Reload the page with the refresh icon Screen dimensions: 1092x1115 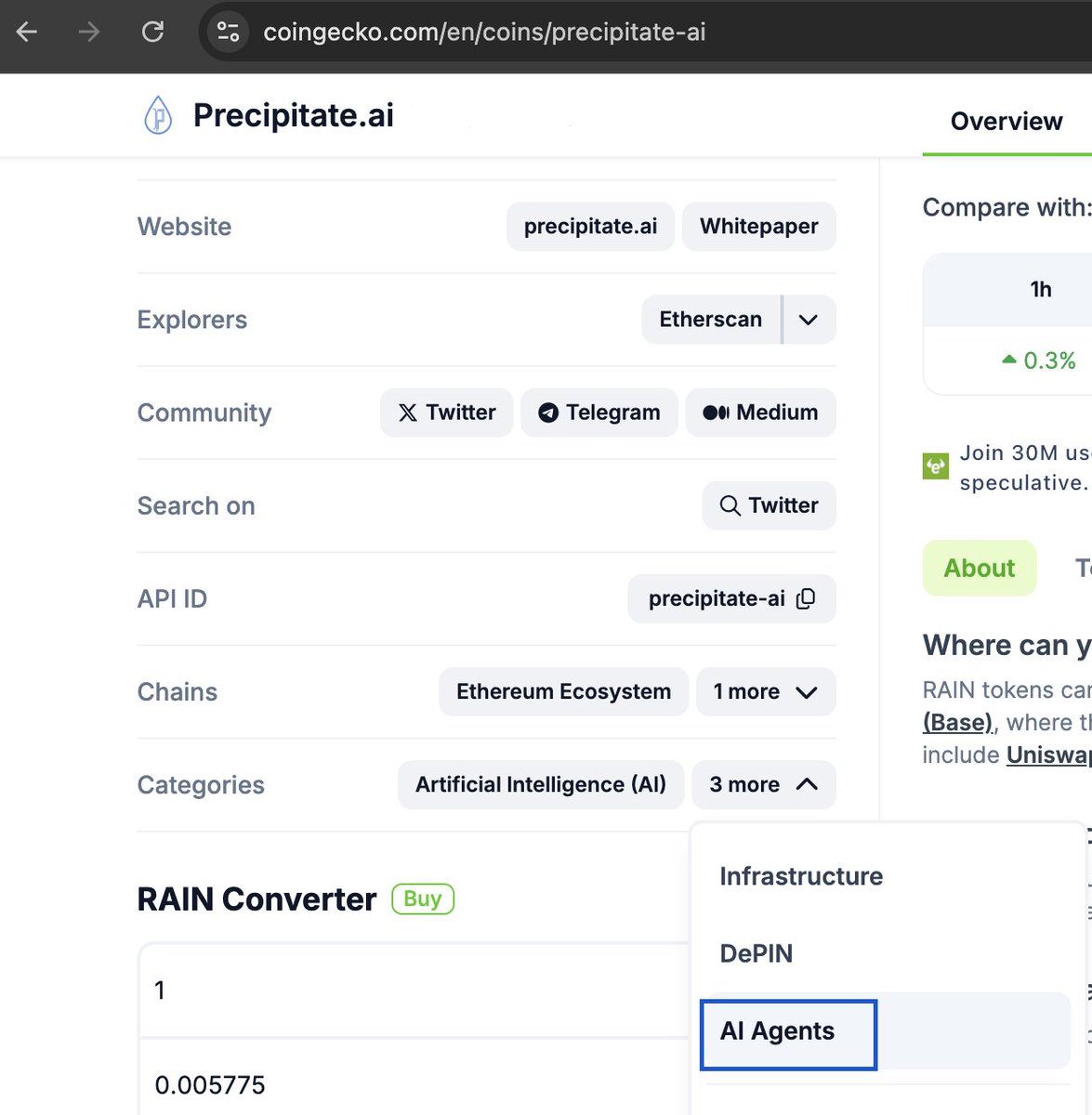152,32
